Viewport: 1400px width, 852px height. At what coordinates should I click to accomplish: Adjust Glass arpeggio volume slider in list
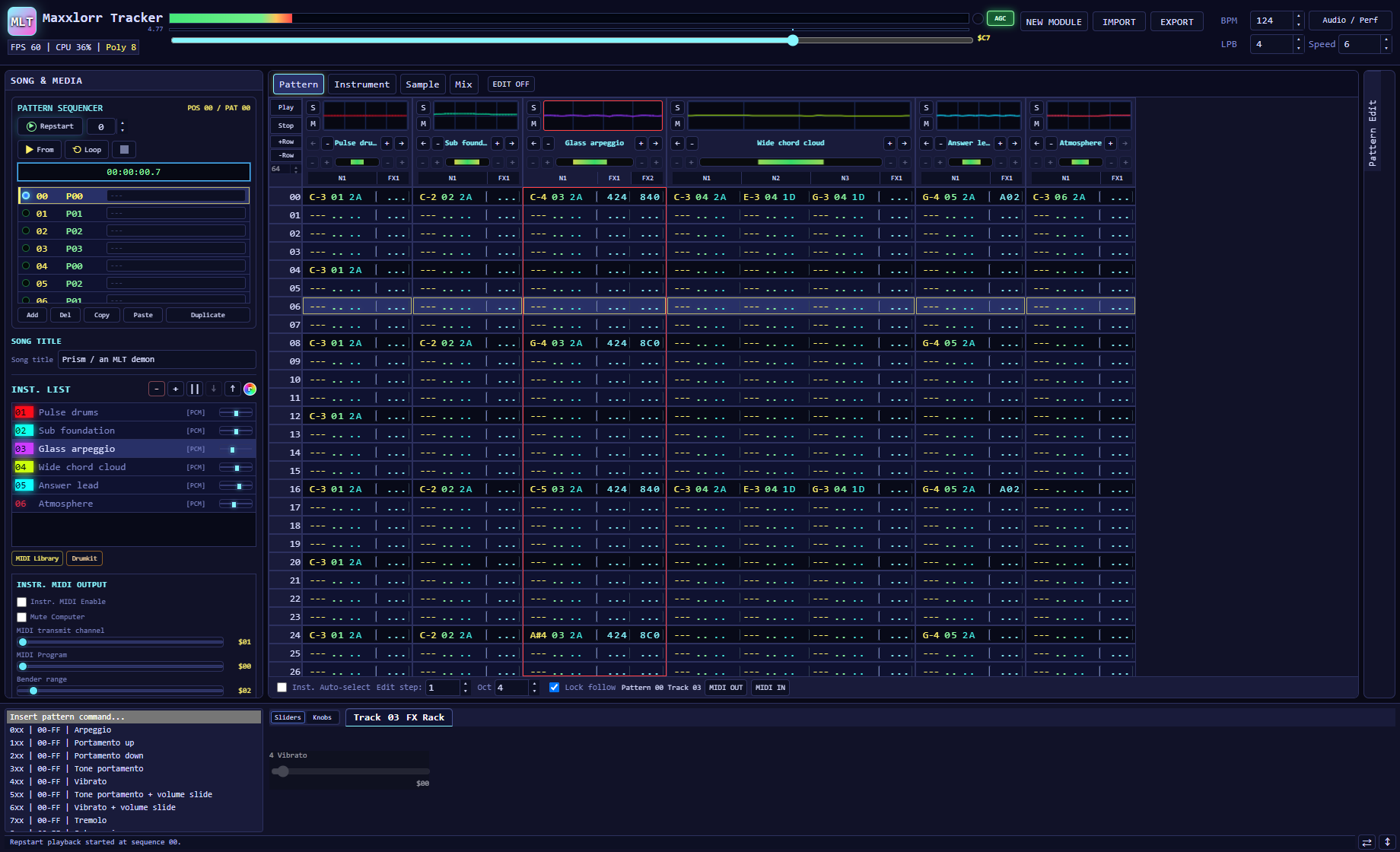(236, 450)
